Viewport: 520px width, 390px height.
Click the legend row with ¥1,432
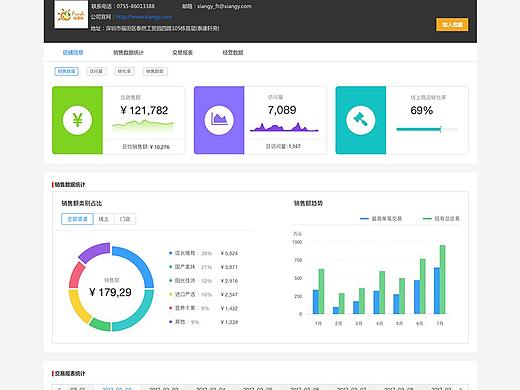tap(203, 308)
